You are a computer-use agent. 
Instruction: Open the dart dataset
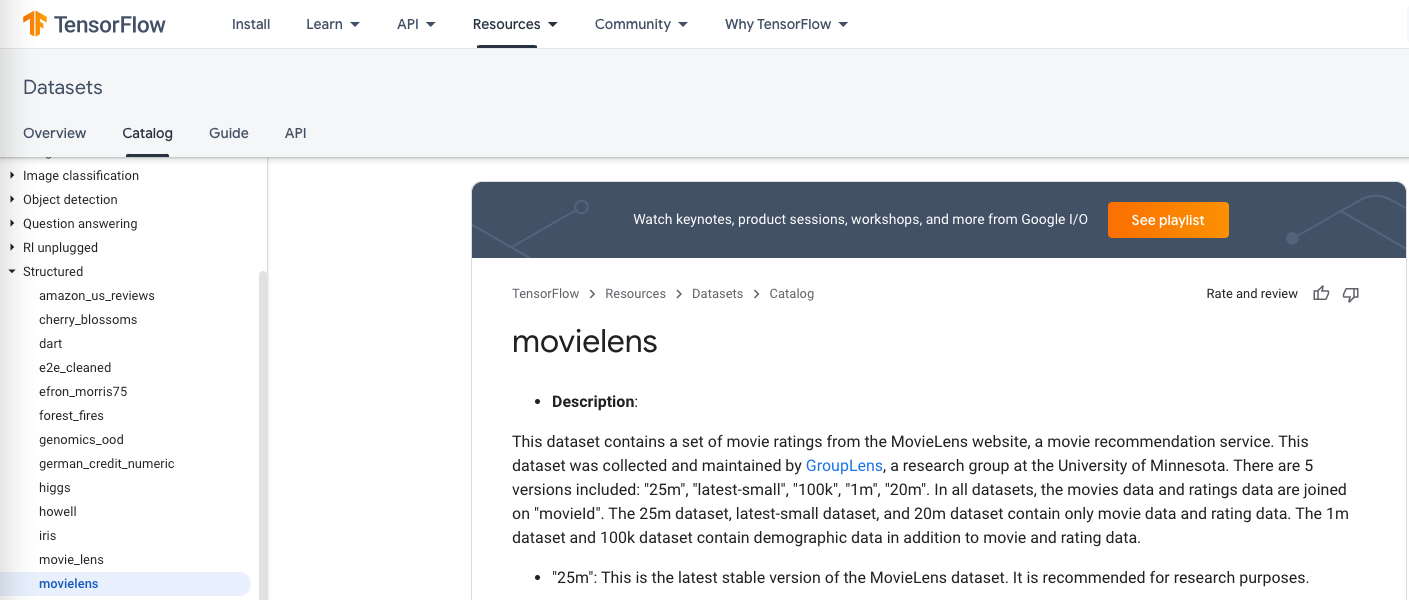click(51, 344)
